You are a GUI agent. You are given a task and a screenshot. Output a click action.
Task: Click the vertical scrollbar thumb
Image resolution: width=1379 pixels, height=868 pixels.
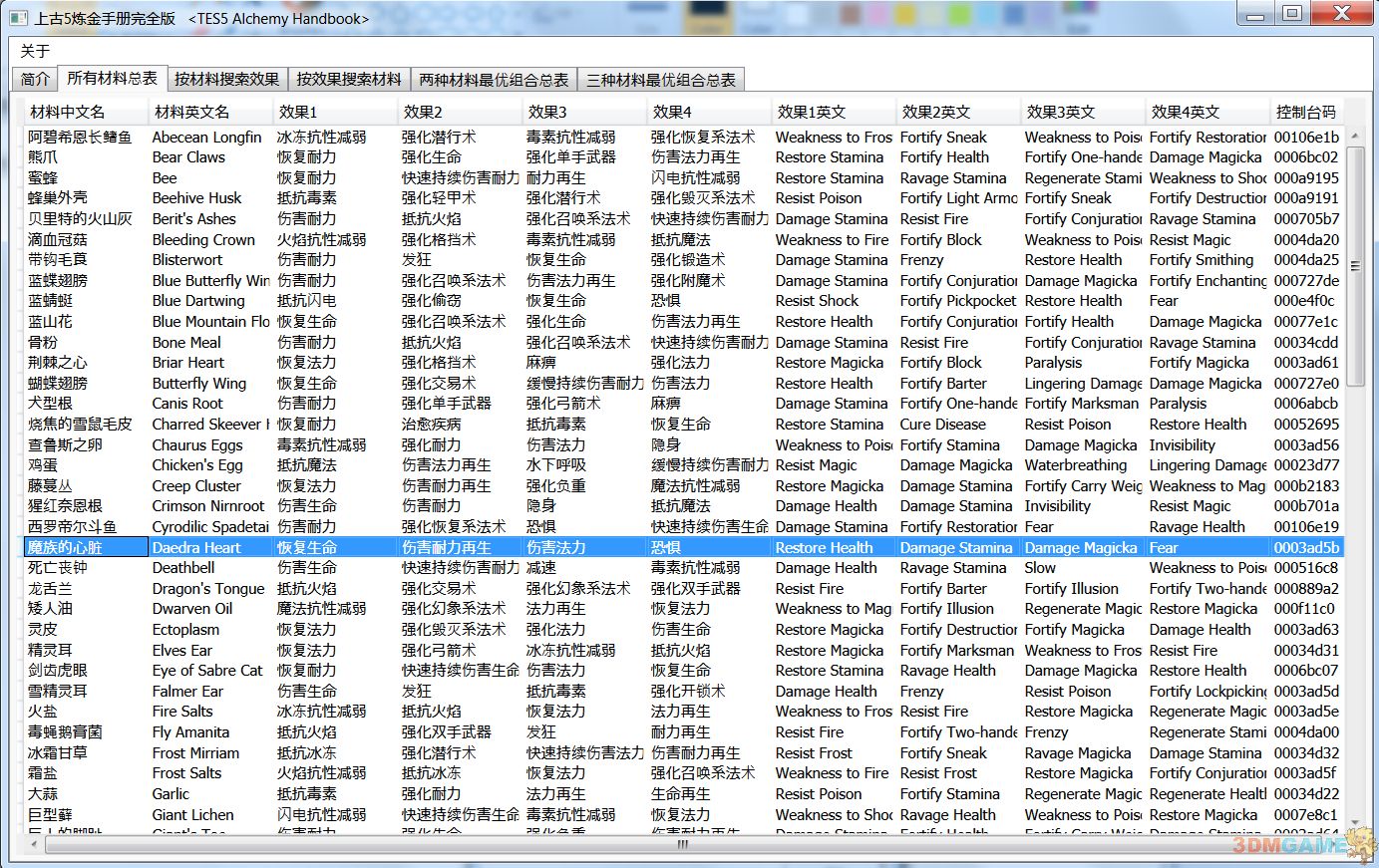[1354, 264]
